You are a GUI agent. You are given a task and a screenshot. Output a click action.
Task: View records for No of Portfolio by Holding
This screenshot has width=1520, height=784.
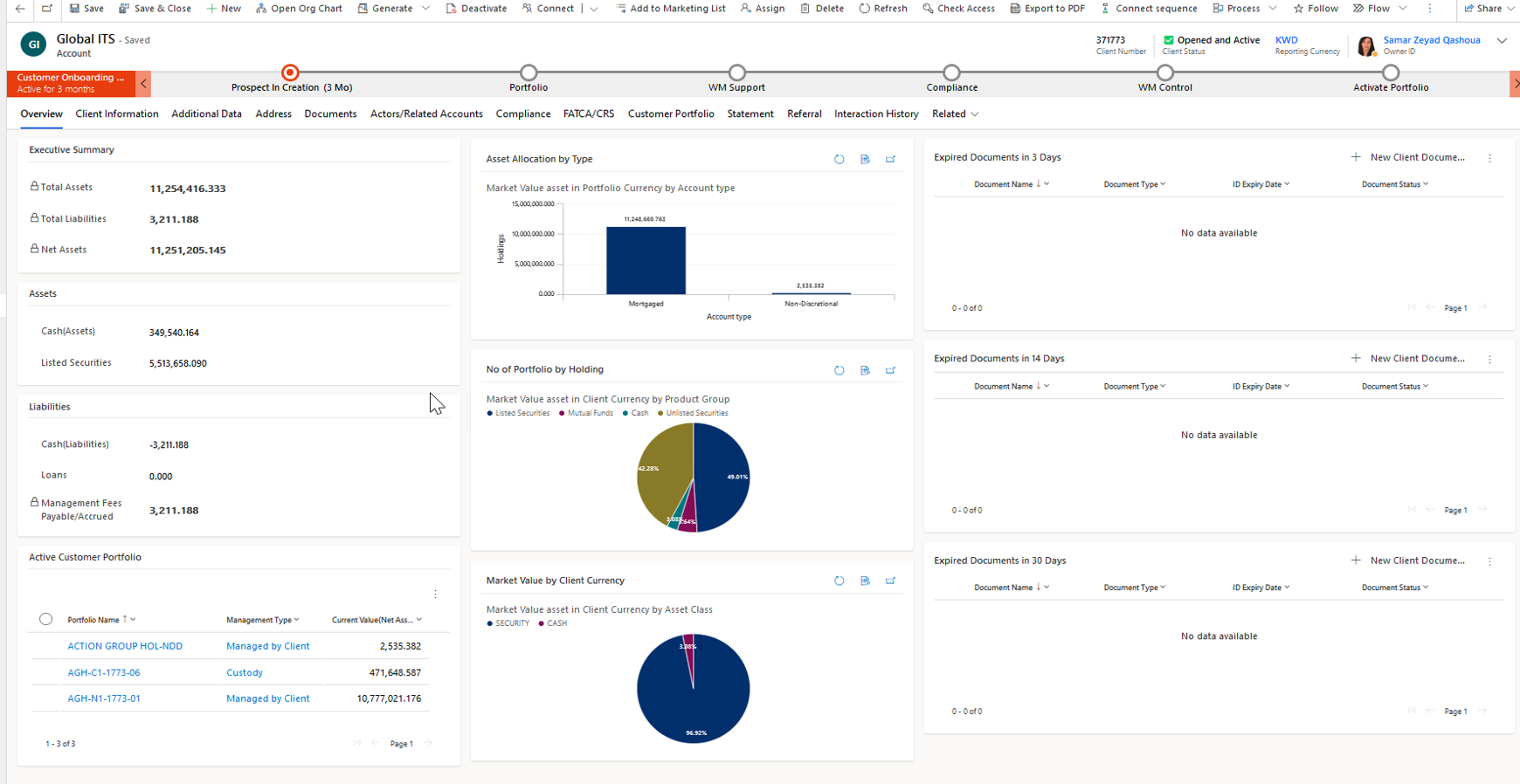865,370
